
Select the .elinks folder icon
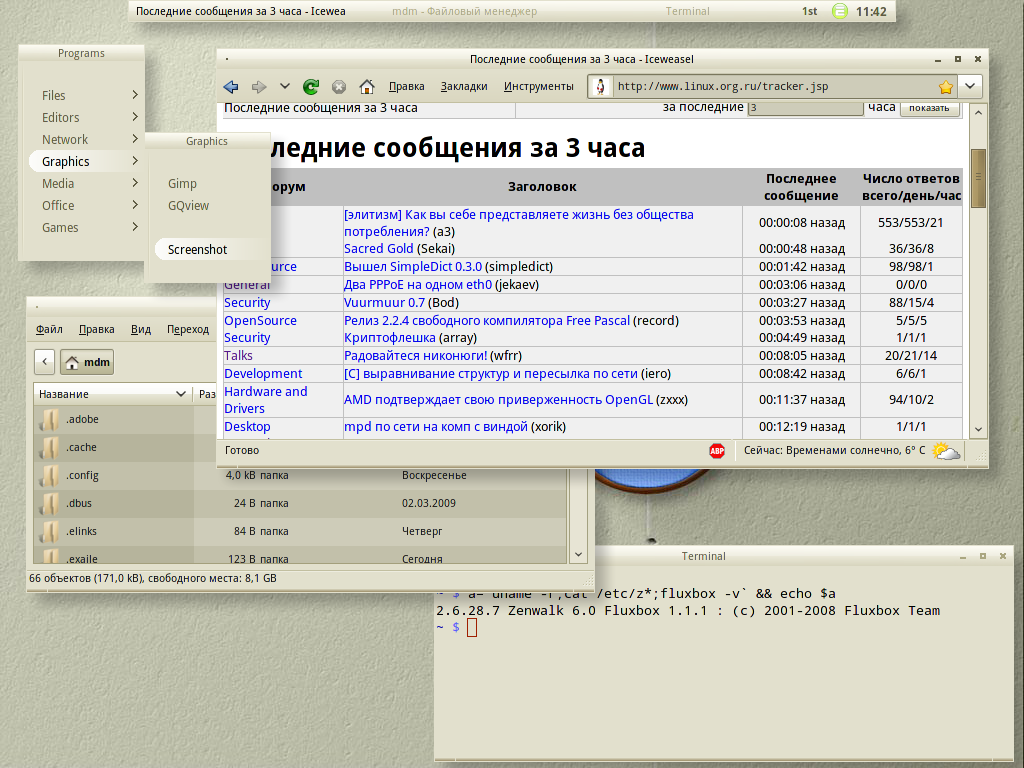tap(49, 532)
